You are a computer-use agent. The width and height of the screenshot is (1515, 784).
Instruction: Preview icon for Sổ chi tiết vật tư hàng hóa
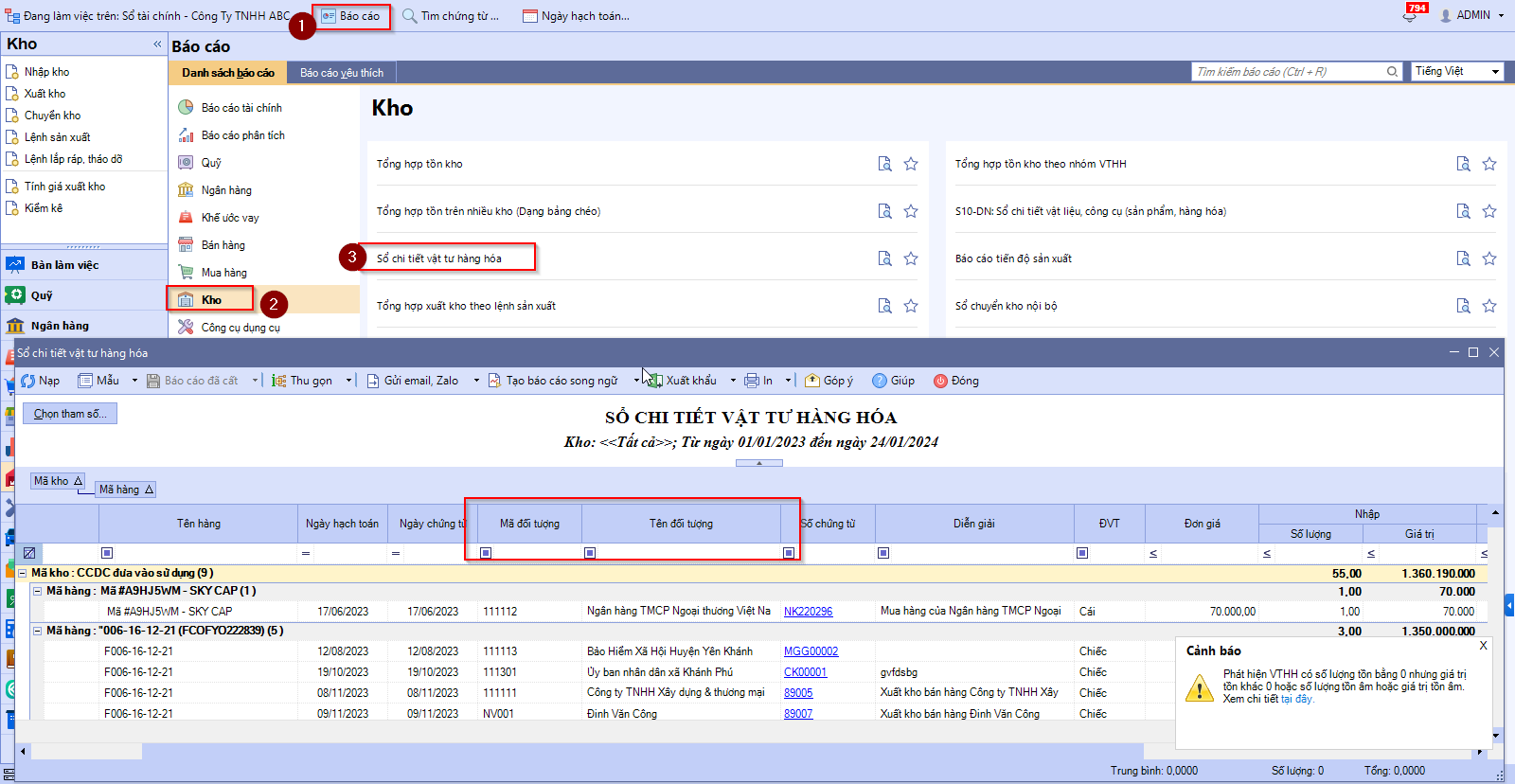884,258
